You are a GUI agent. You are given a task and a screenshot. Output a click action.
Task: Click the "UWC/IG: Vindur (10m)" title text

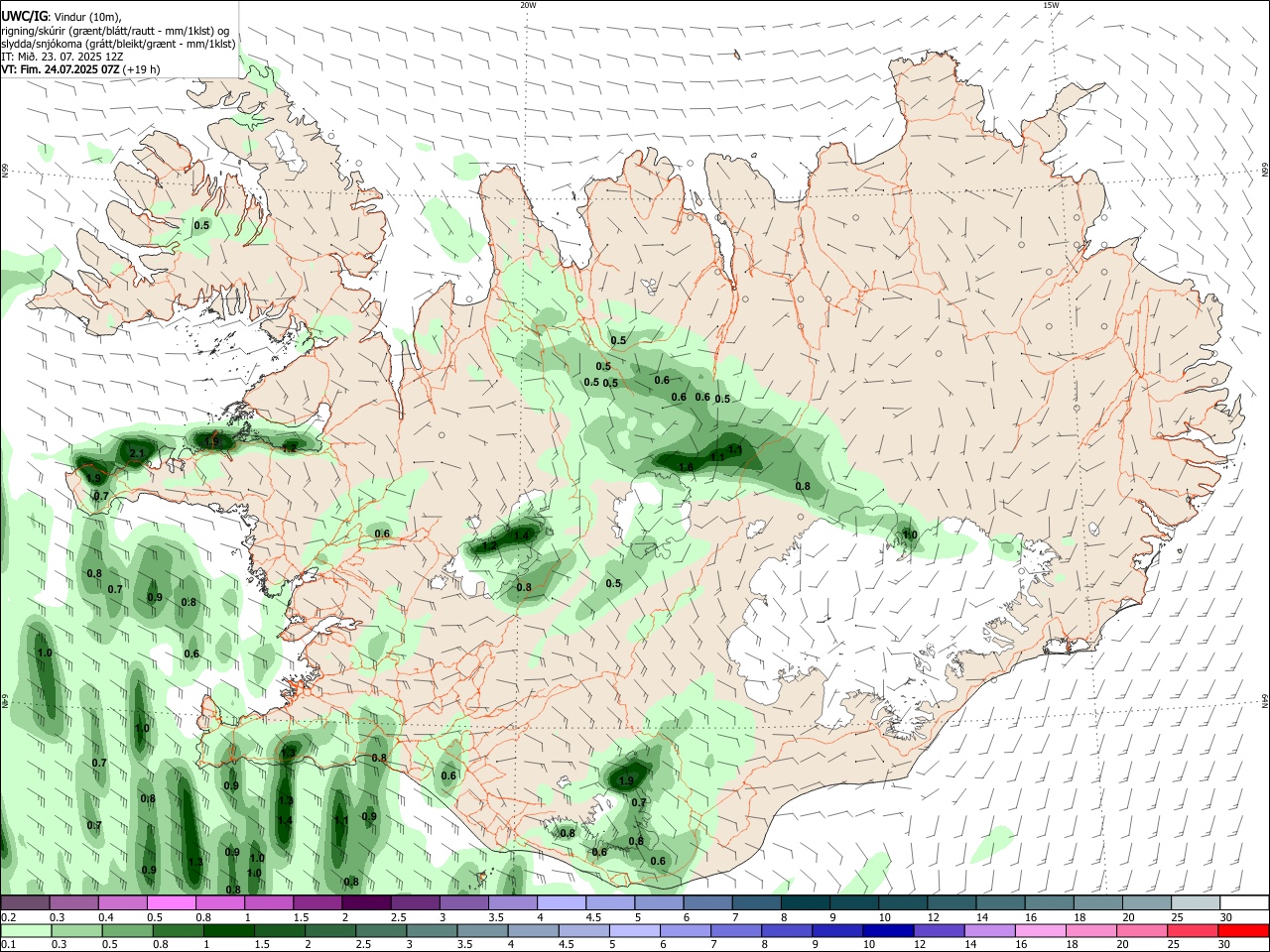pyautogui.click(x=61, y=17)
